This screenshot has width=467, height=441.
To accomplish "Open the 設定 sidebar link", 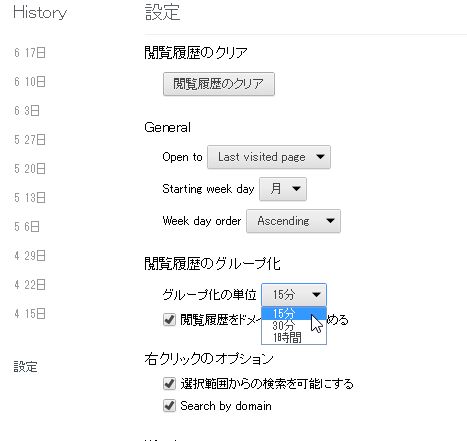I will (x=25, y=367).
